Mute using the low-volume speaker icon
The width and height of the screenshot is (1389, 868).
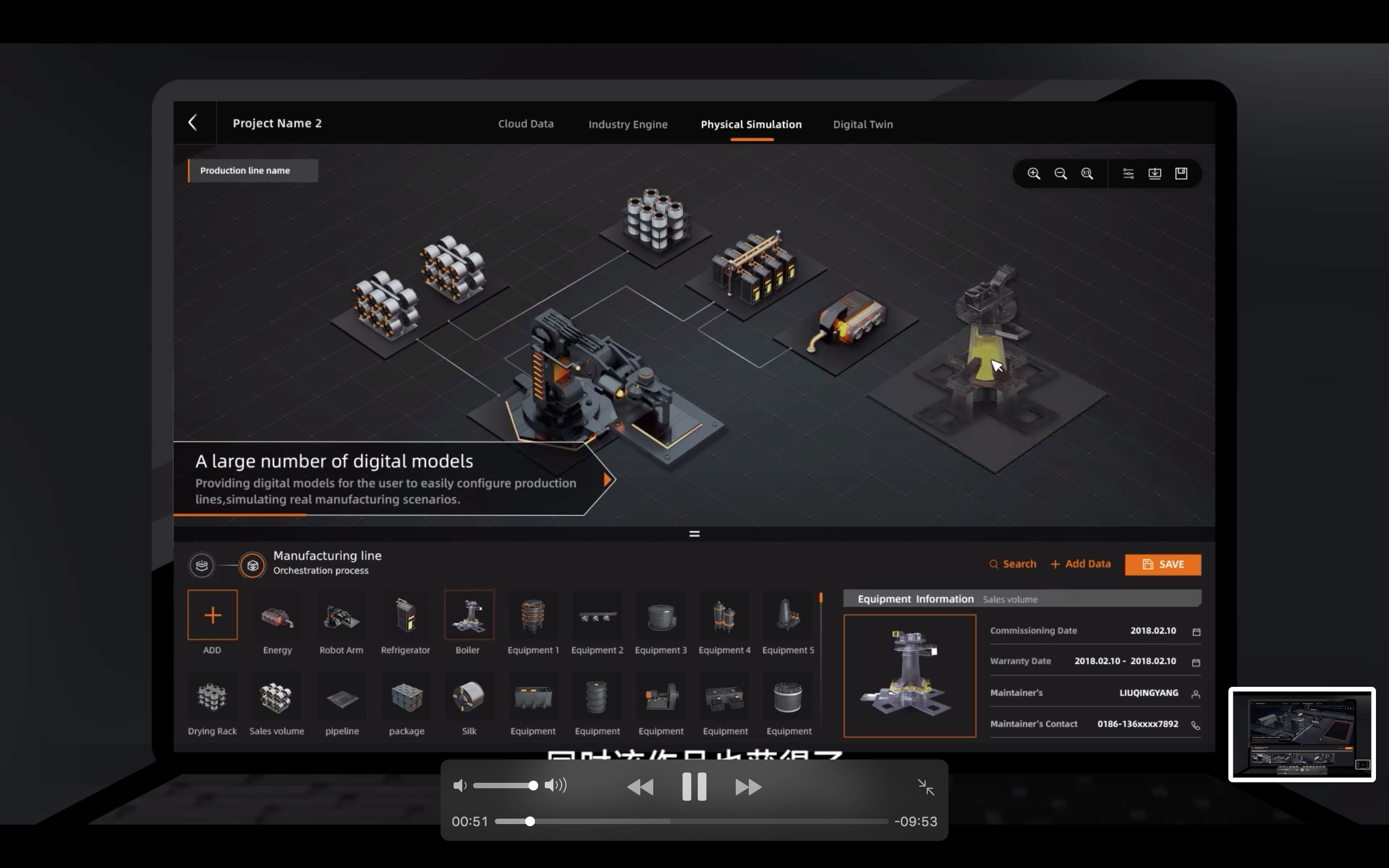(x=460, y=786)
